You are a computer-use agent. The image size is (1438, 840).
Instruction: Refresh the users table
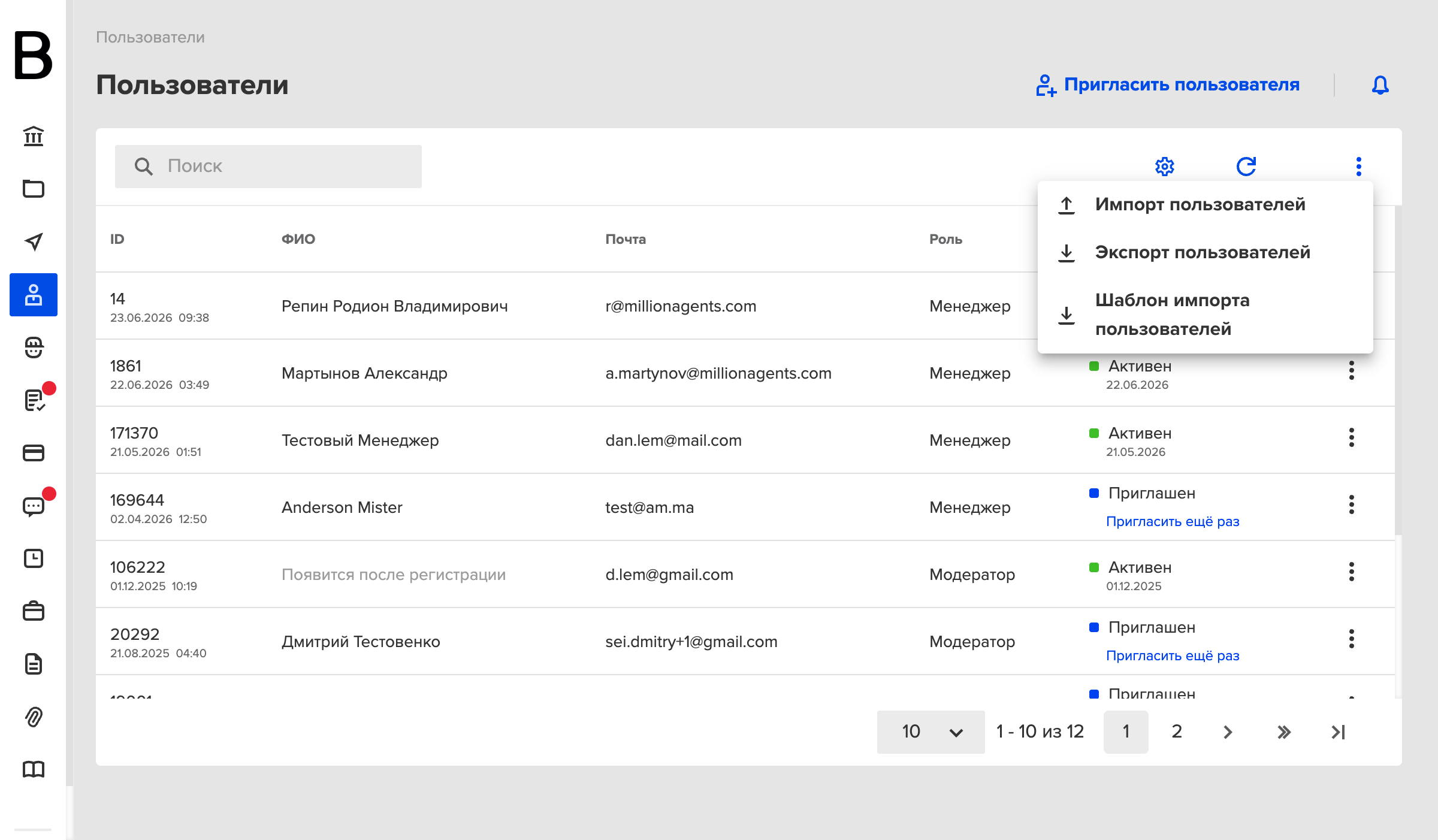pyautogui.click(x=1246, y=166)
